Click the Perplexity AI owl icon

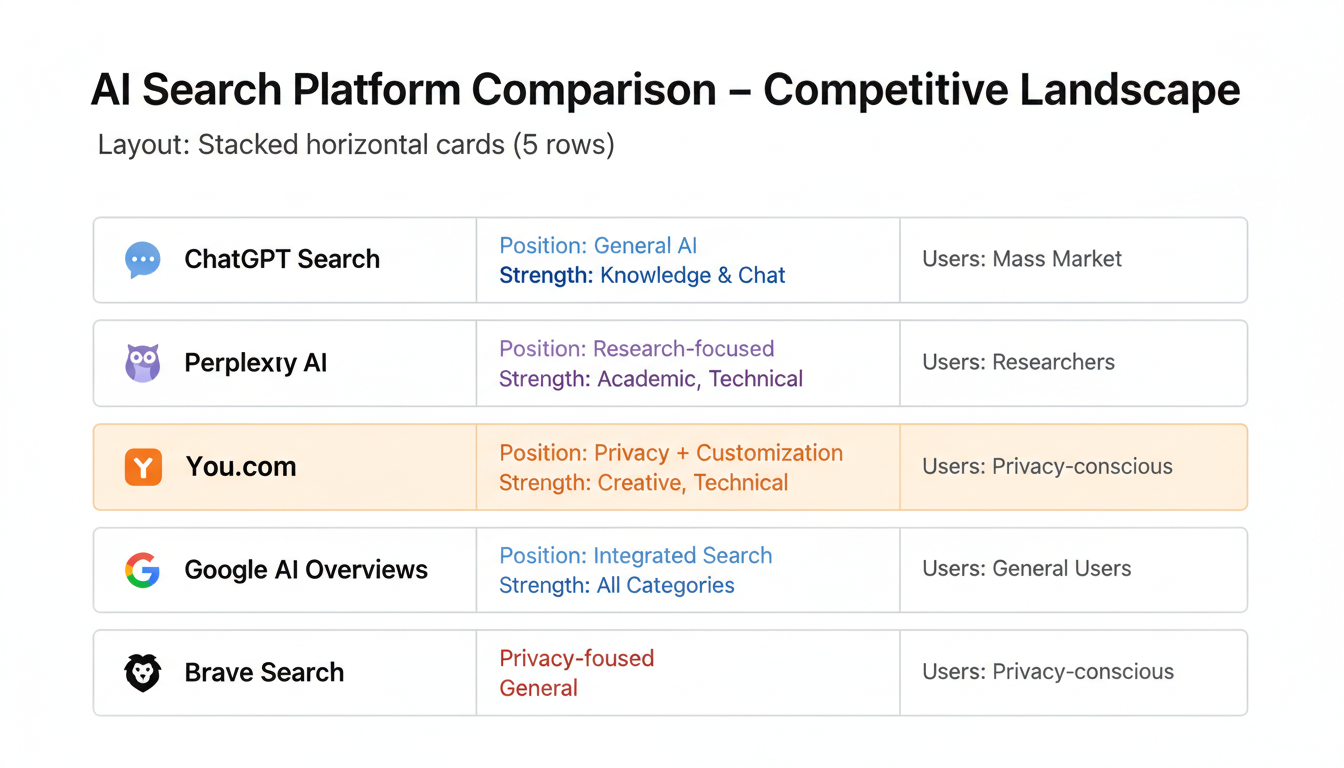(x=142, y=363)
